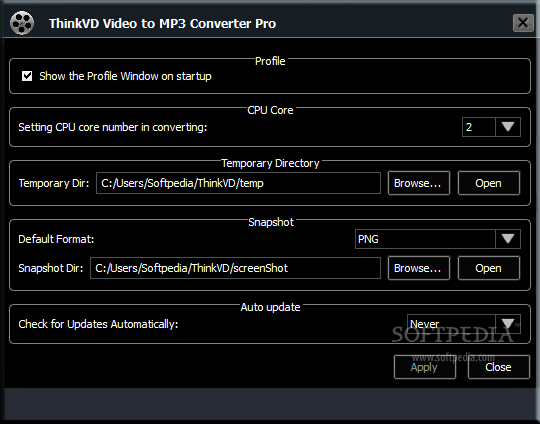Click the CPU Core group heading
The height and width of the screenshot is (424, 540).
pos(270,110)
